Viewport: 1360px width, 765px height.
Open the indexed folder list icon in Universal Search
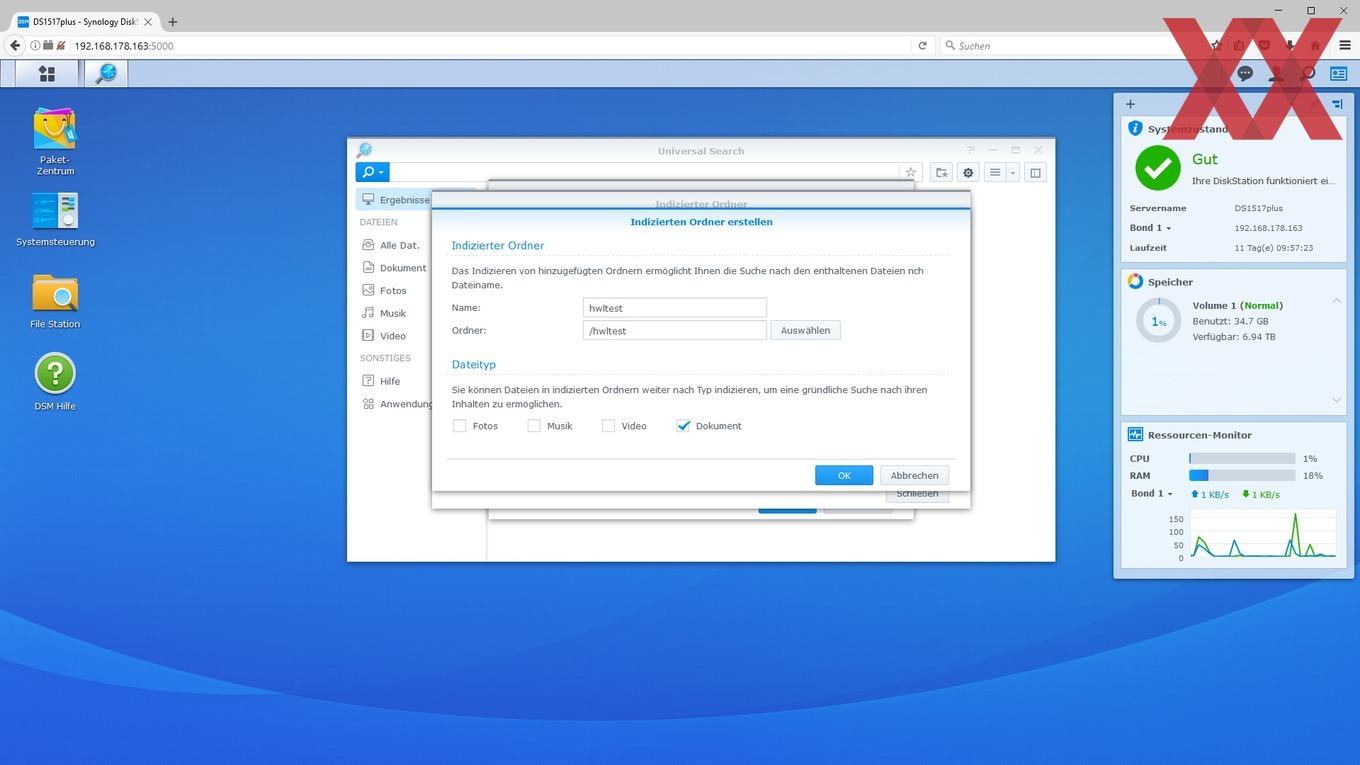point(941,172)
